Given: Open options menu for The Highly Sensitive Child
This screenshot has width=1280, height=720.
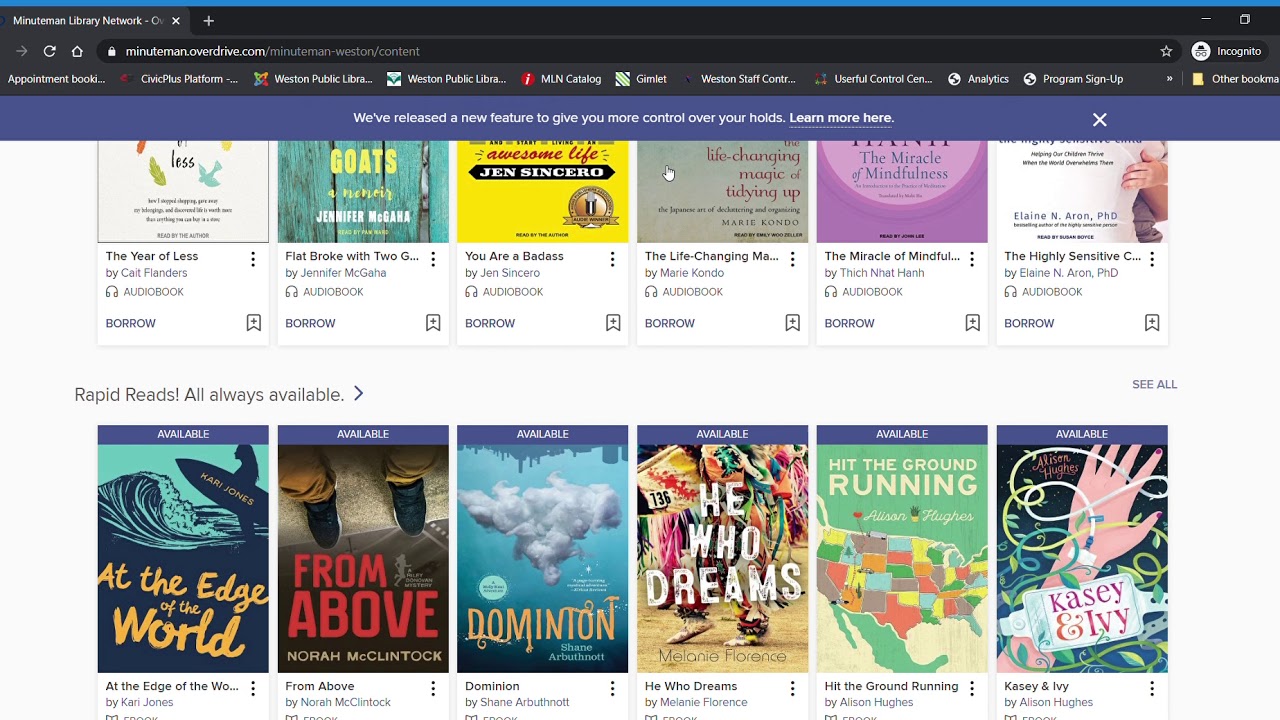Looking at the screenshot, I should pyautogui.click(x=1152, y=259).
